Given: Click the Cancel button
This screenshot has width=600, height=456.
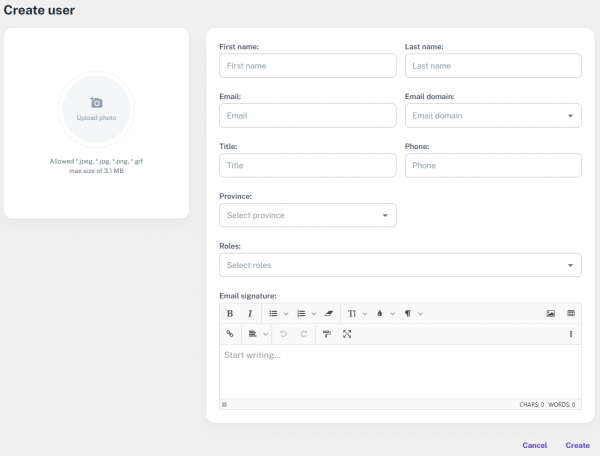Looking at the screenshot, I should (x=534, y=445).
